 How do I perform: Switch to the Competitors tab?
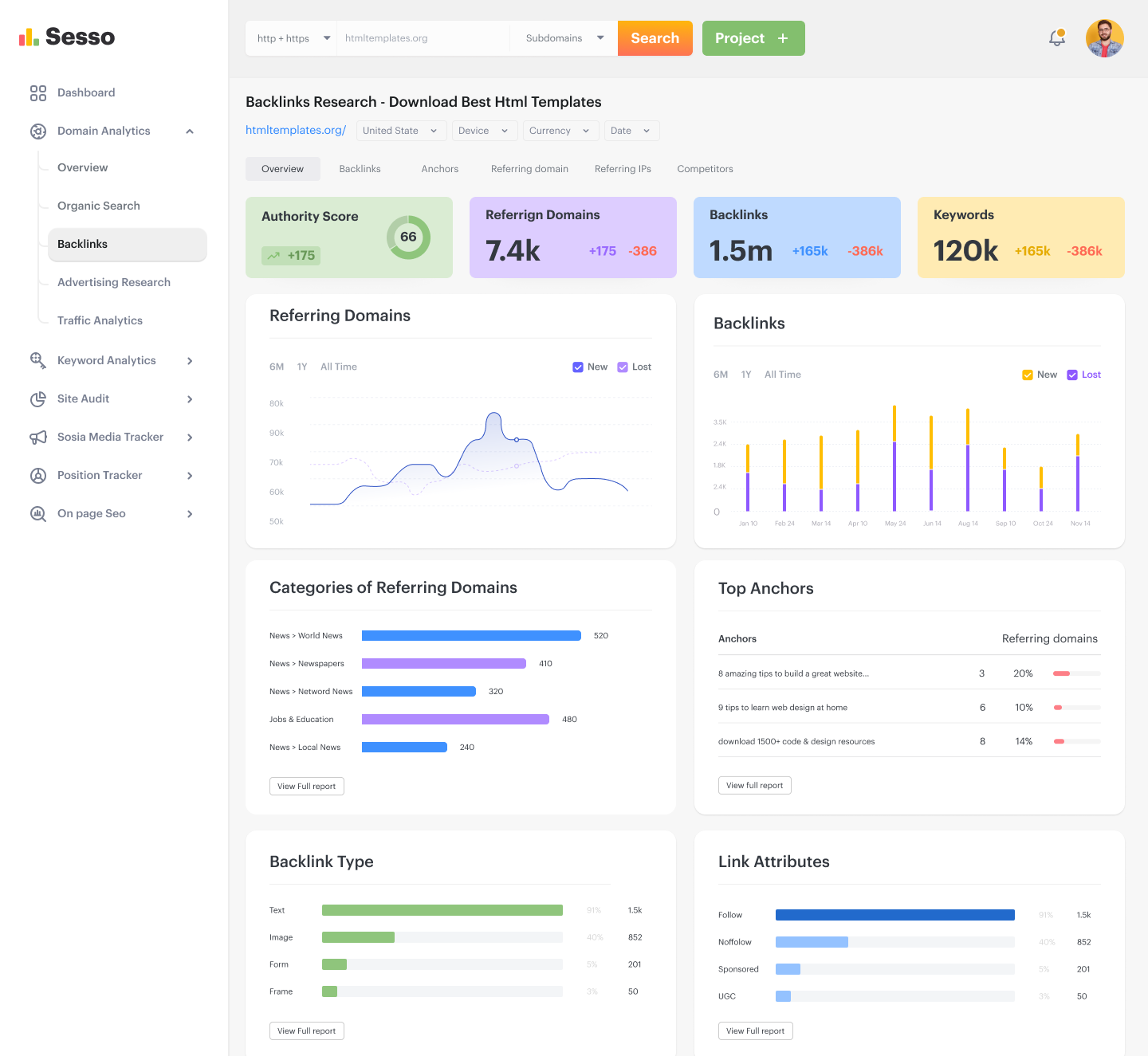point(705,169)
